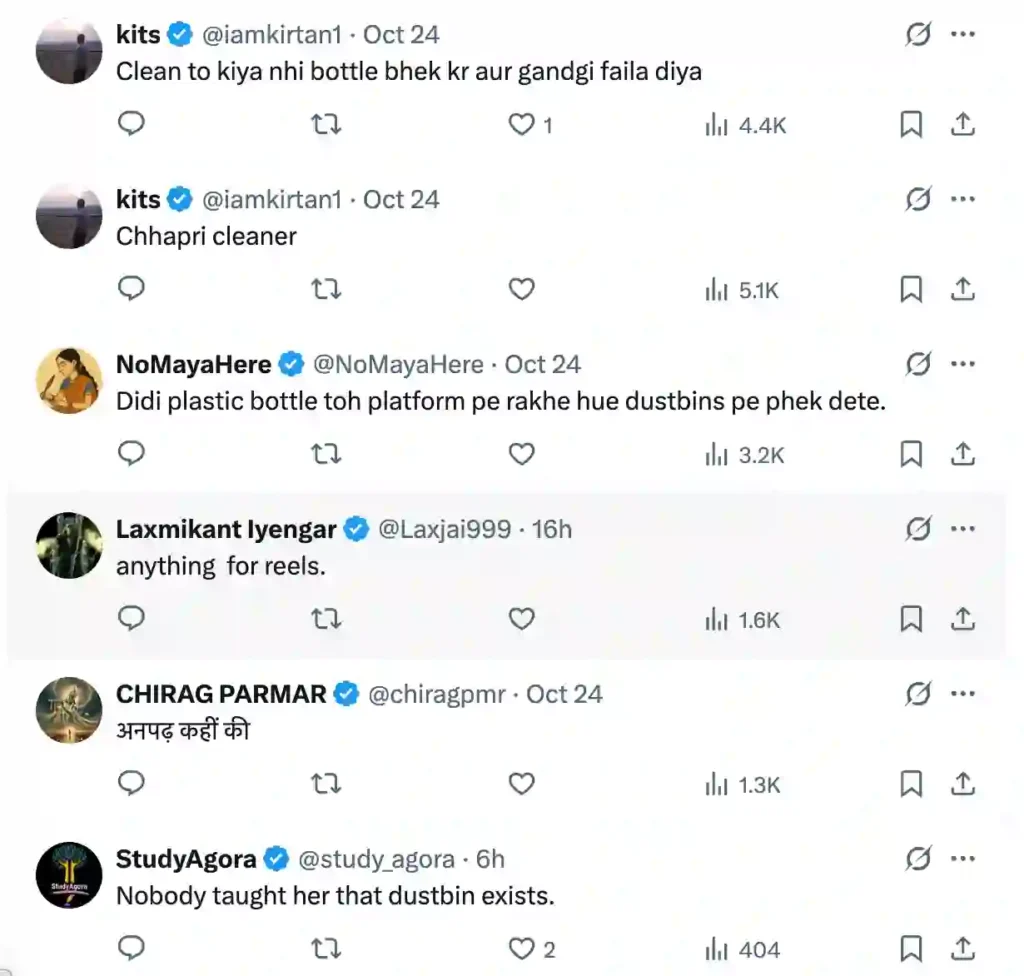Open more options for Laxmikant Iyengar's tweet
Viewport: 1024px width, 976px height.
point(962,529)
